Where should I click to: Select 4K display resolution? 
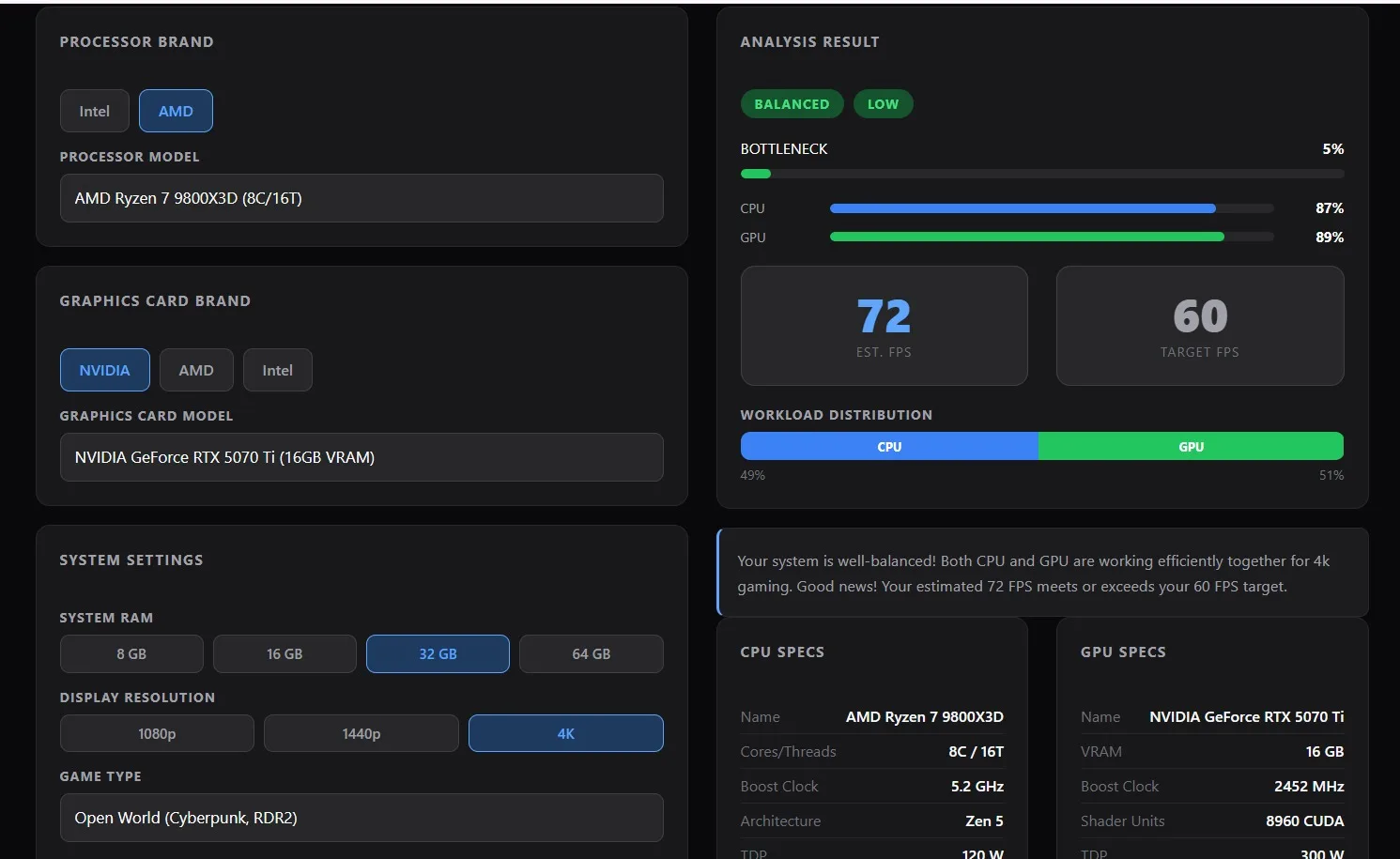(566, 733)
